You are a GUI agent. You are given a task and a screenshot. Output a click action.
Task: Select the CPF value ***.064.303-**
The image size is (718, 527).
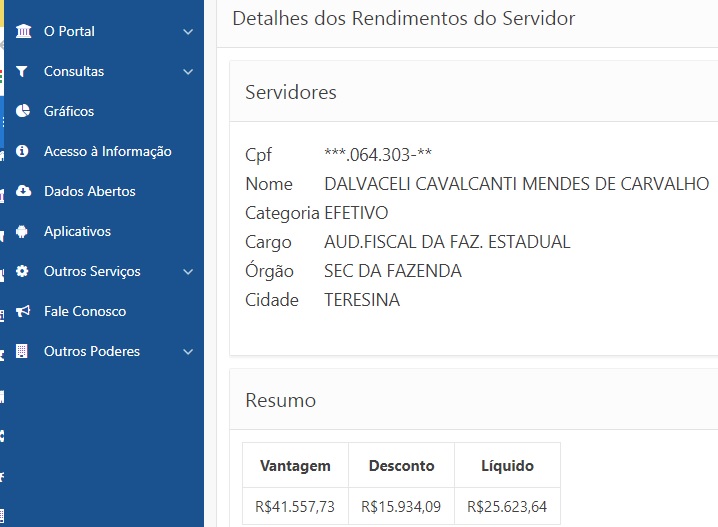(x=378, y=155)
